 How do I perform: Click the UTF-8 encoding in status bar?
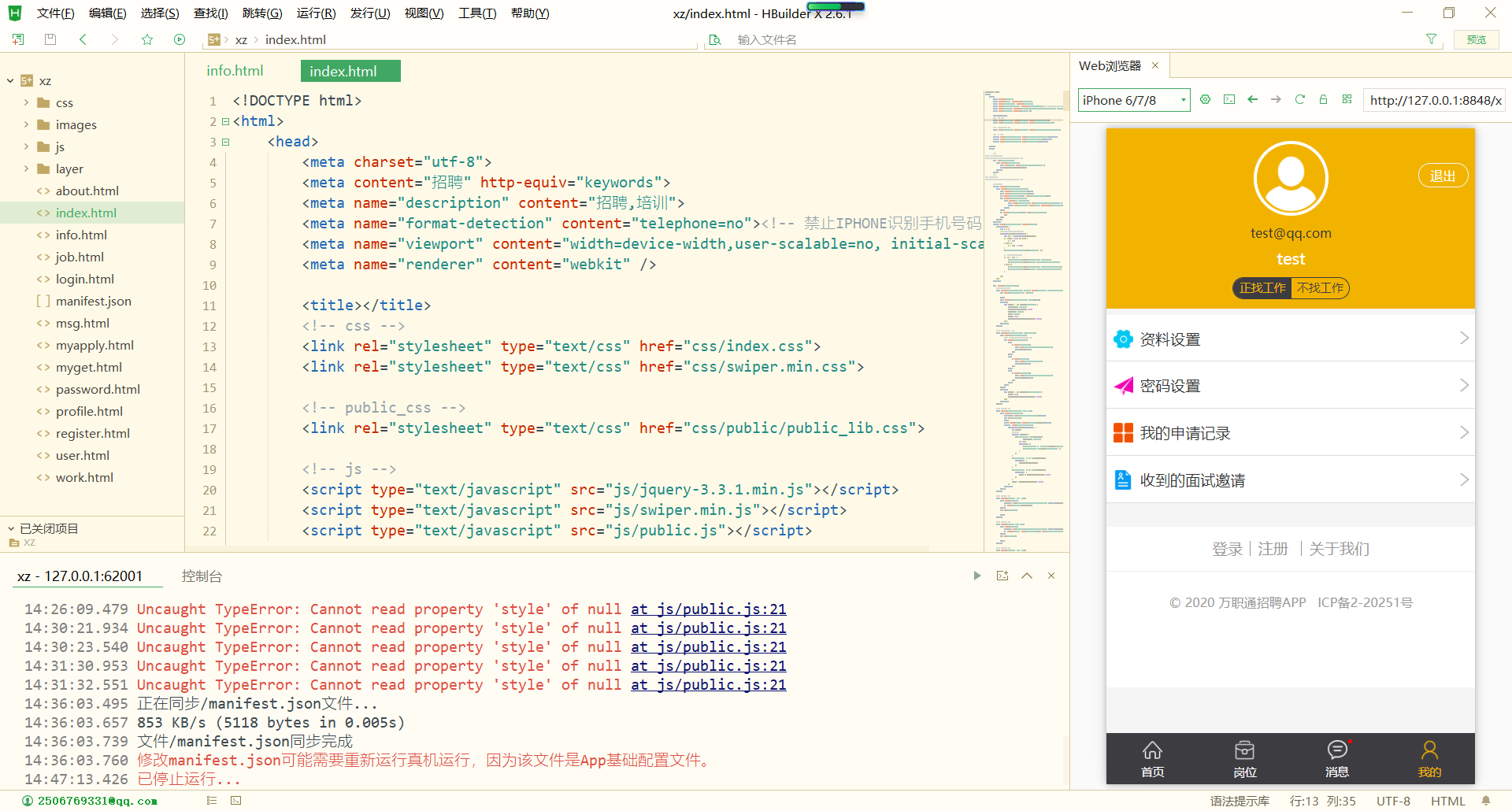(1393, 801)
